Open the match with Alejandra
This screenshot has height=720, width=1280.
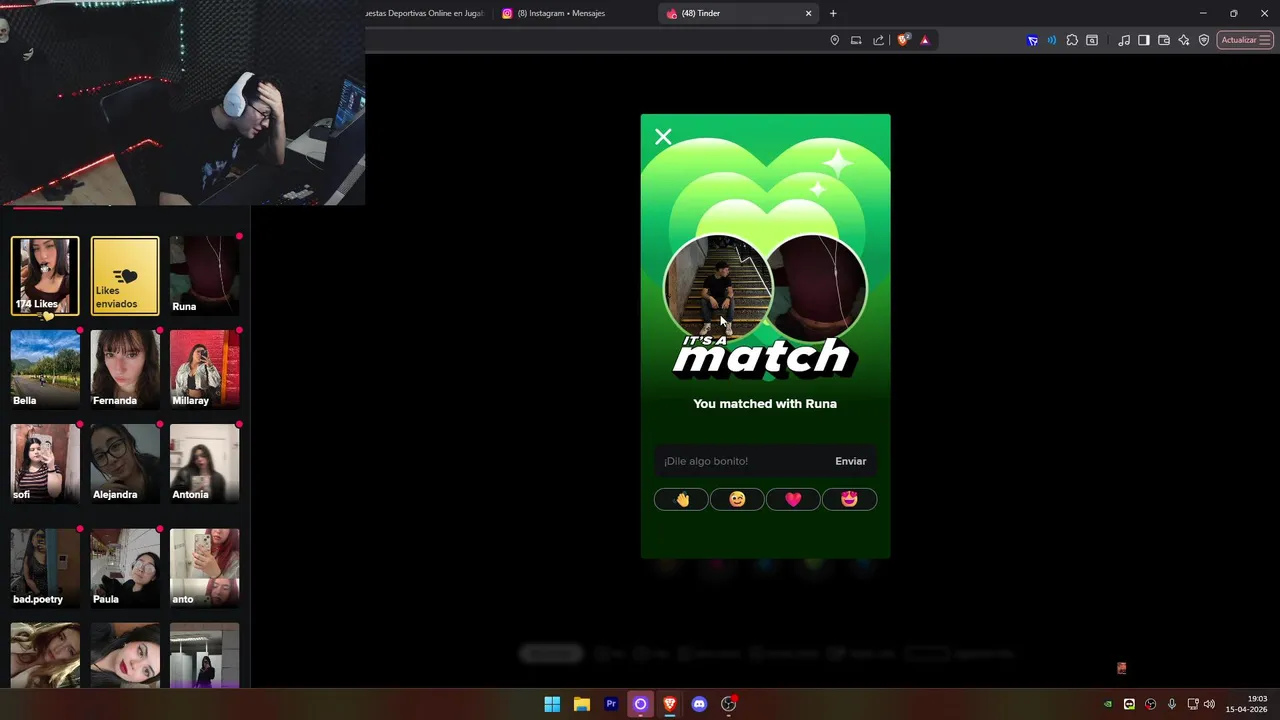click(125, 464)
